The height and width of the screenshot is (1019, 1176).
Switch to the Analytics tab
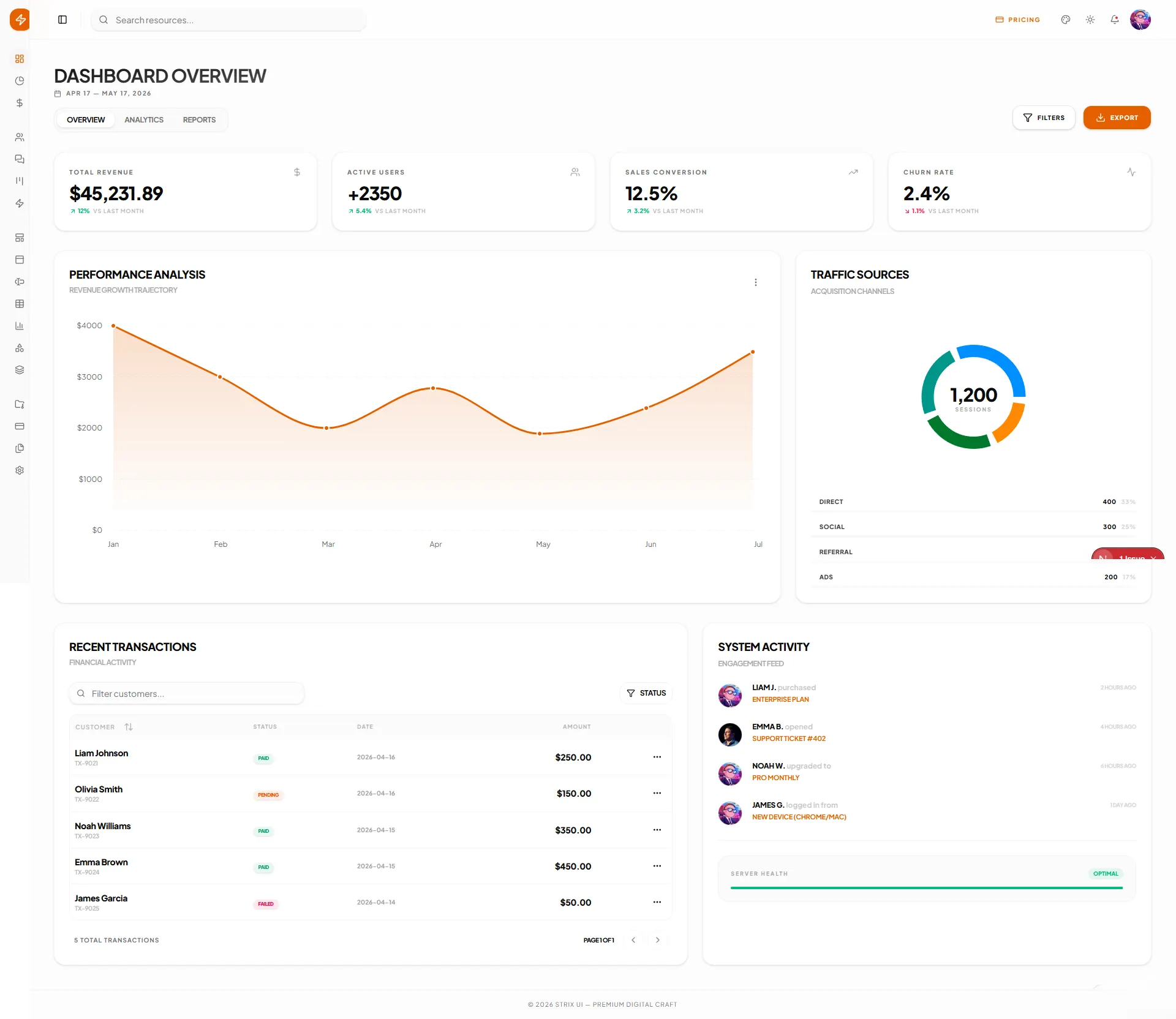coord(144,119)
